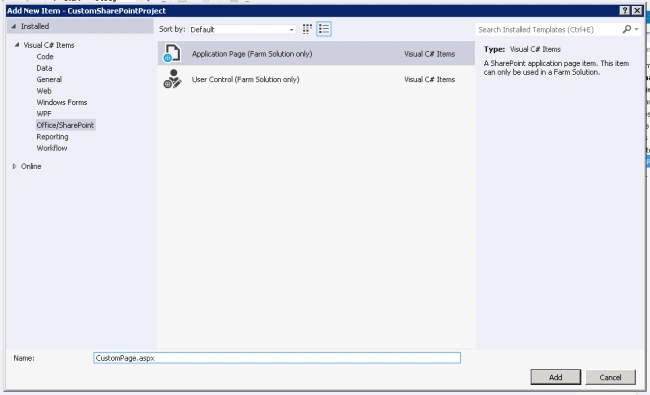Click the Visual C# Items tree label
The height and width of the screenshot is (395, 650).
(49, 45)
